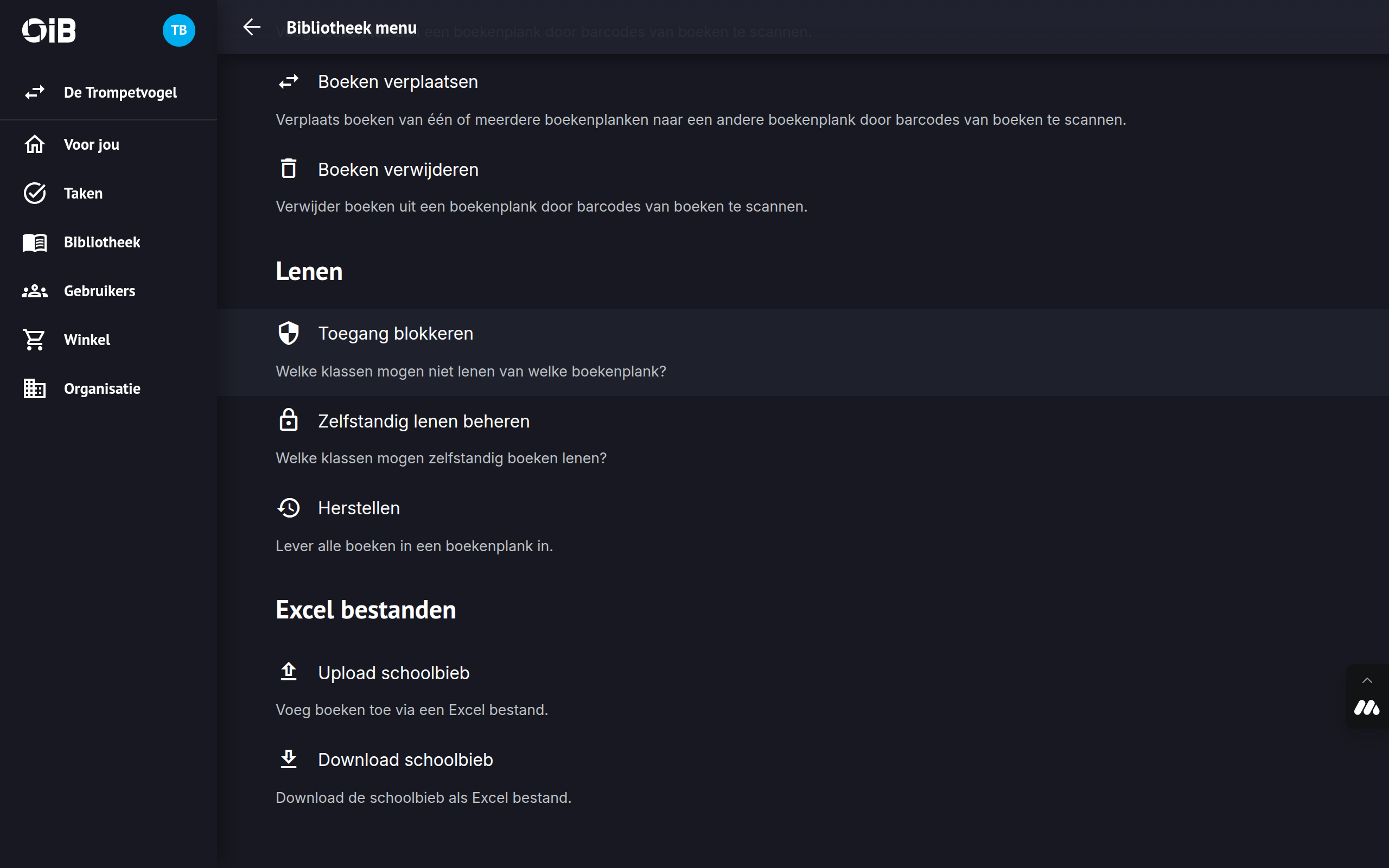1389x868 pixels.
Task: Navigate to Gebruikers section
Action: tap(99, 291)
